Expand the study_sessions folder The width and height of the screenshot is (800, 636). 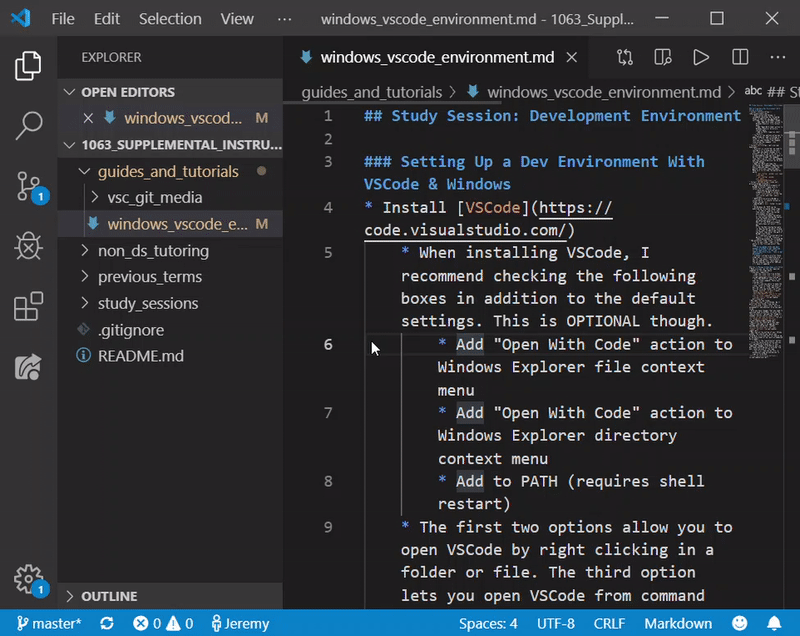[x=85, y=303]
